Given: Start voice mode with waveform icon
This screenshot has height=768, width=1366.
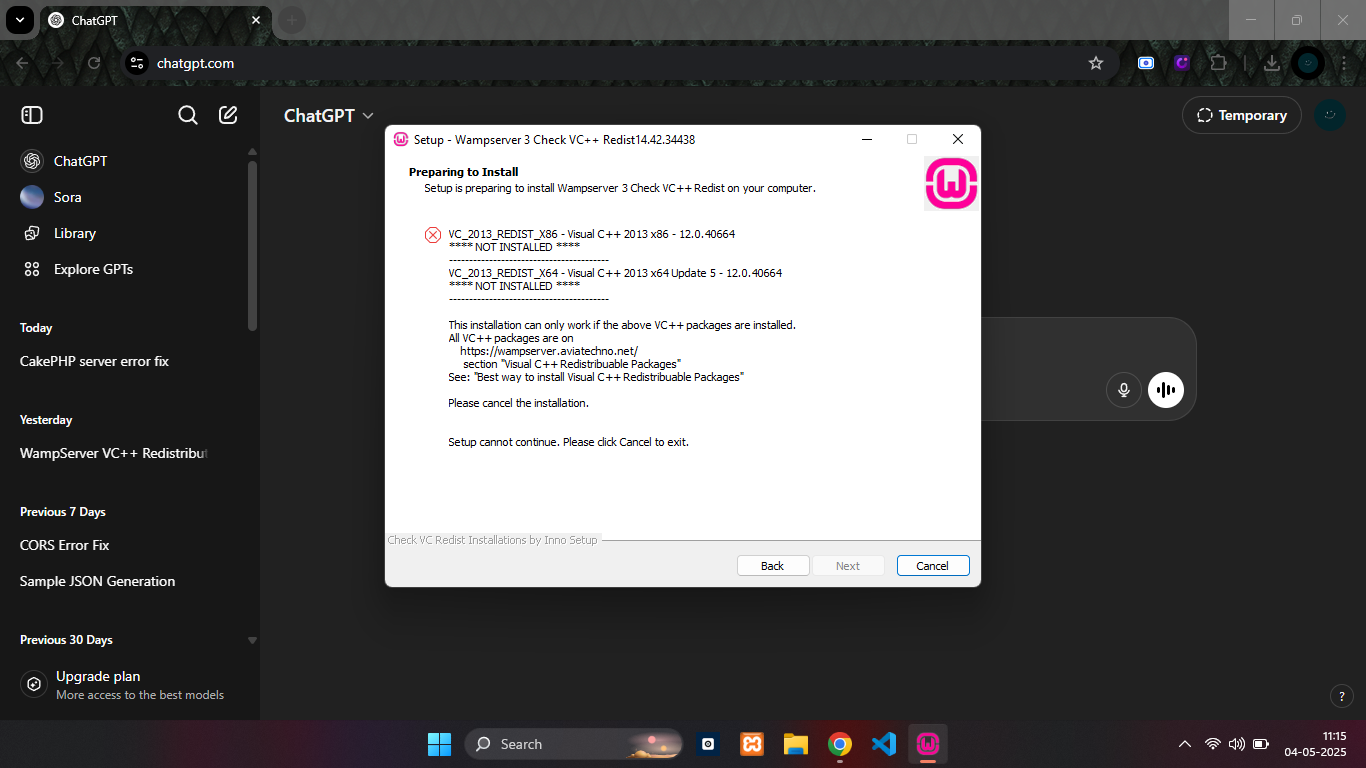Looking at the screenshot, I should [x=1166, y=390].
